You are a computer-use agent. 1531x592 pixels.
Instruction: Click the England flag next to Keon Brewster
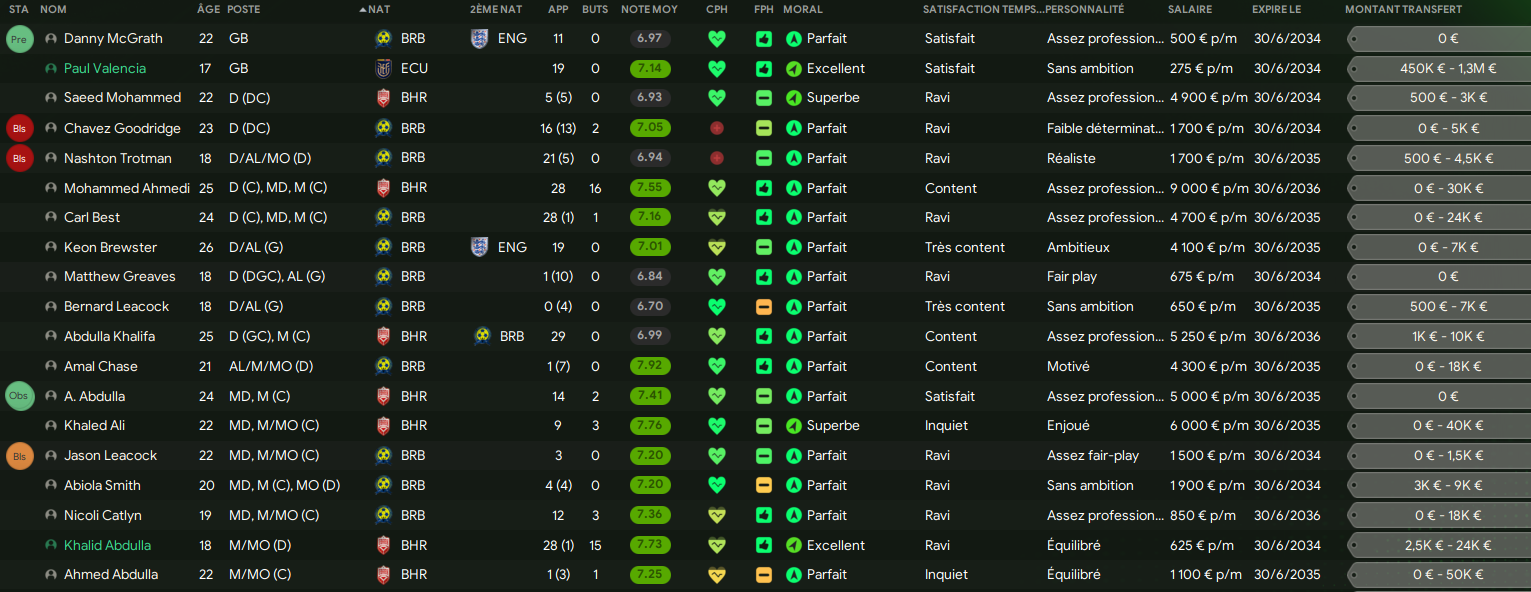(480, 247)
